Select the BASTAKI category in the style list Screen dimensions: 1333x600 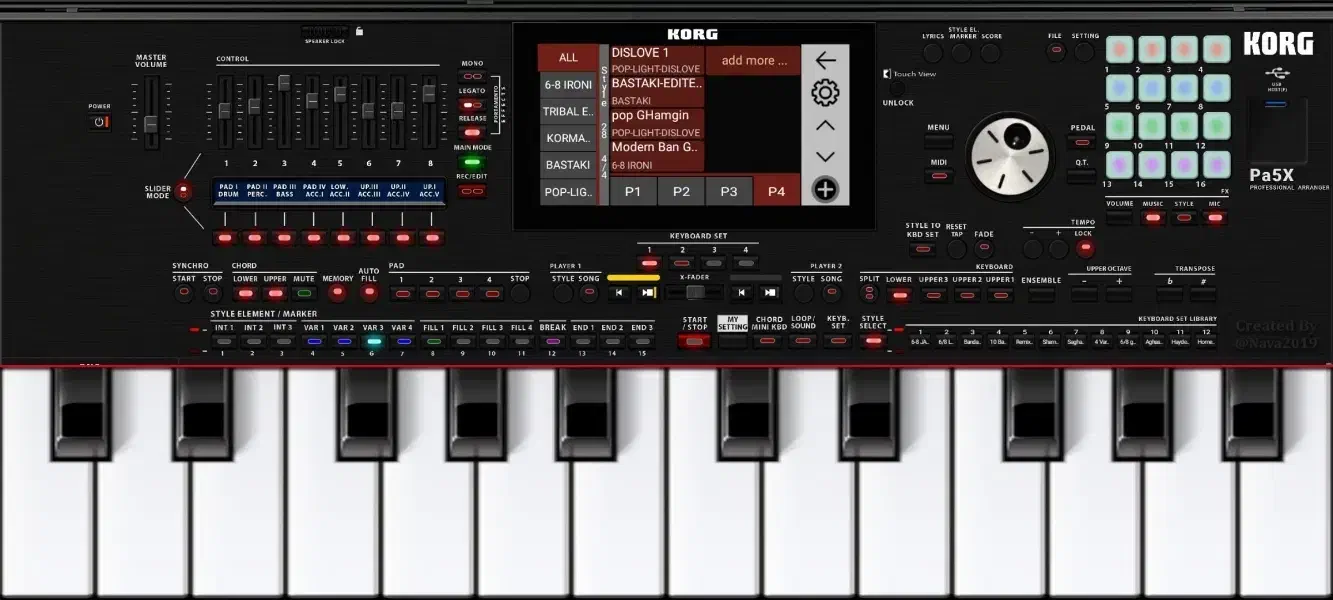click(x=567, y=164)
